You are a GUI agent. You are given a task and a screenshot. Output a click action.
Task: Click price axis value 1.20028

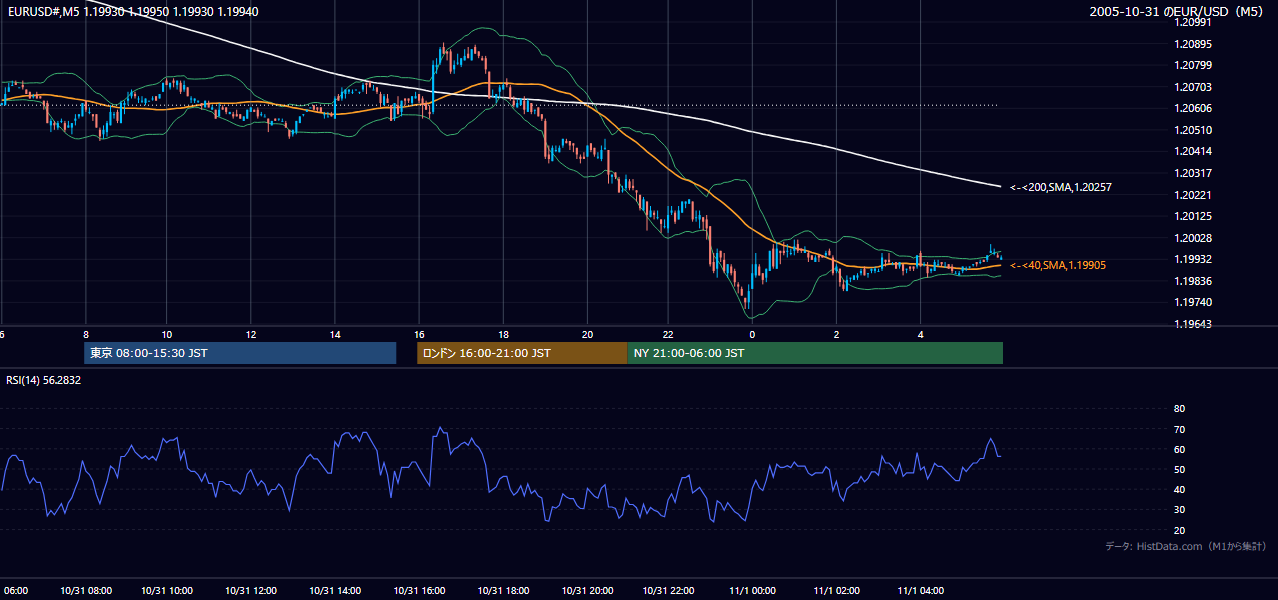[x=1193, y=238]
